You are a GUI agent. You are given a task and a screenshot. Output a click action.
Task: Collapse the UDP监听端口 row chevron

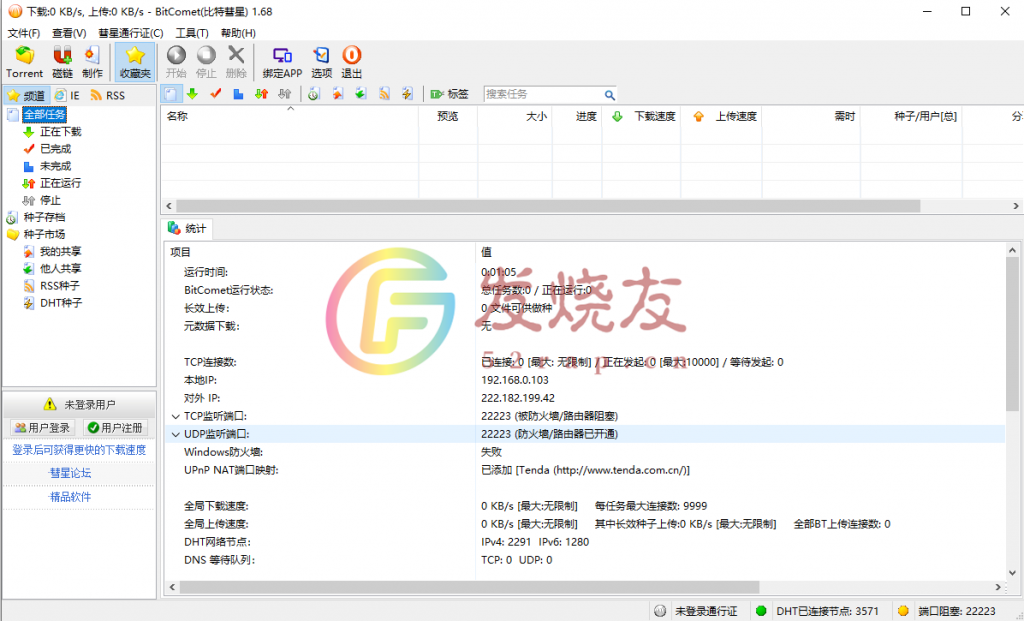pyautogui.click(x=175, y=434)
